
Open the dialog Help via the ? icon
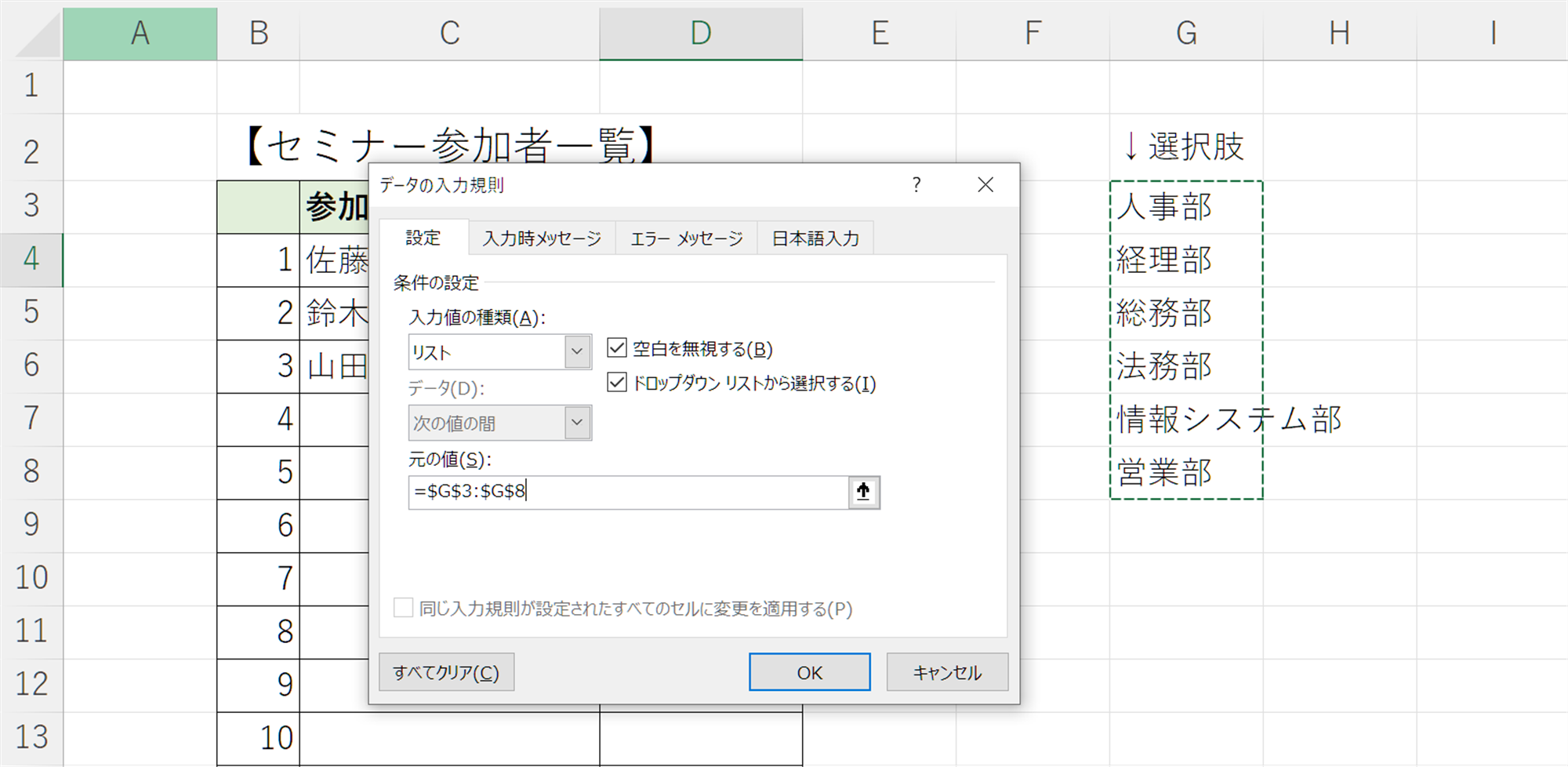point(916,186)
